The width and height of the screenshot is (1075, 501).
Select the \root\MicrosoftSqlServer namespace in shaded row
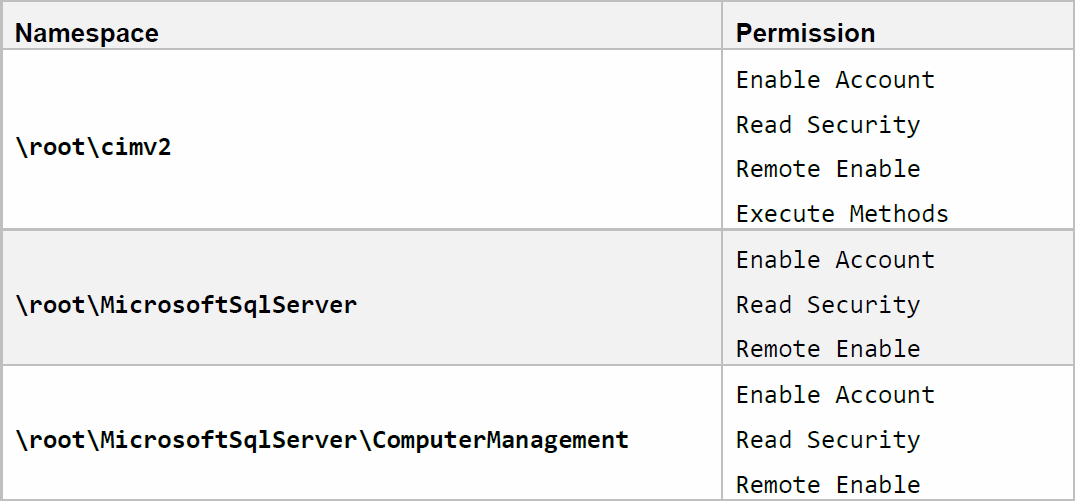(186, 305)
